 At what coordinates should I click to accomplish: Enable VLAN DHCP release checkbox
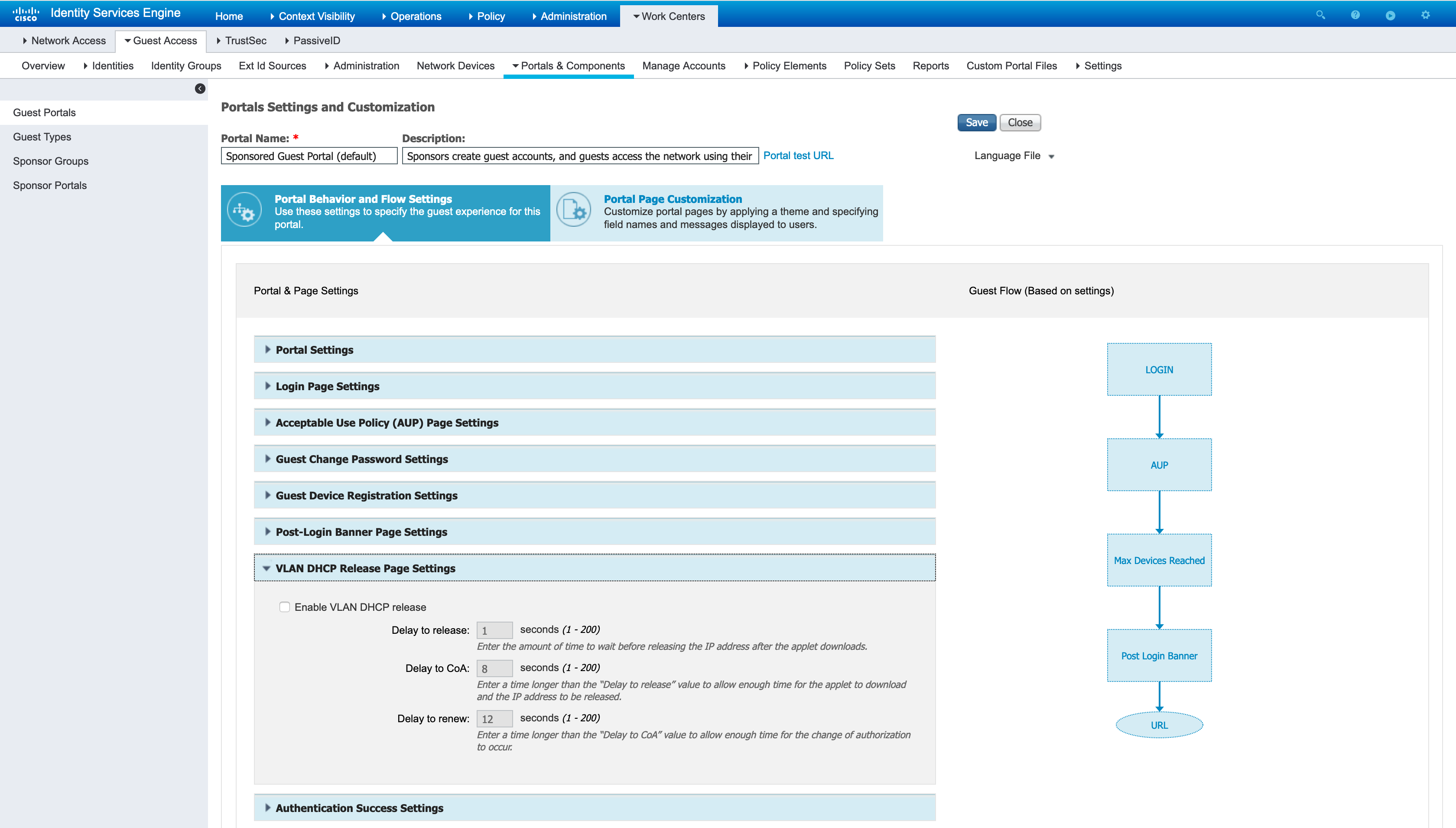[x=285, y=607]
